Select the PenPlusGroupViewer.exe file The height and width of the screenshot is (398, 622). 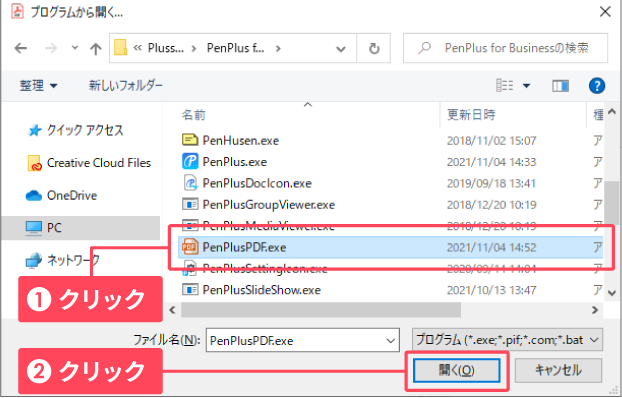tap(269, 204)
